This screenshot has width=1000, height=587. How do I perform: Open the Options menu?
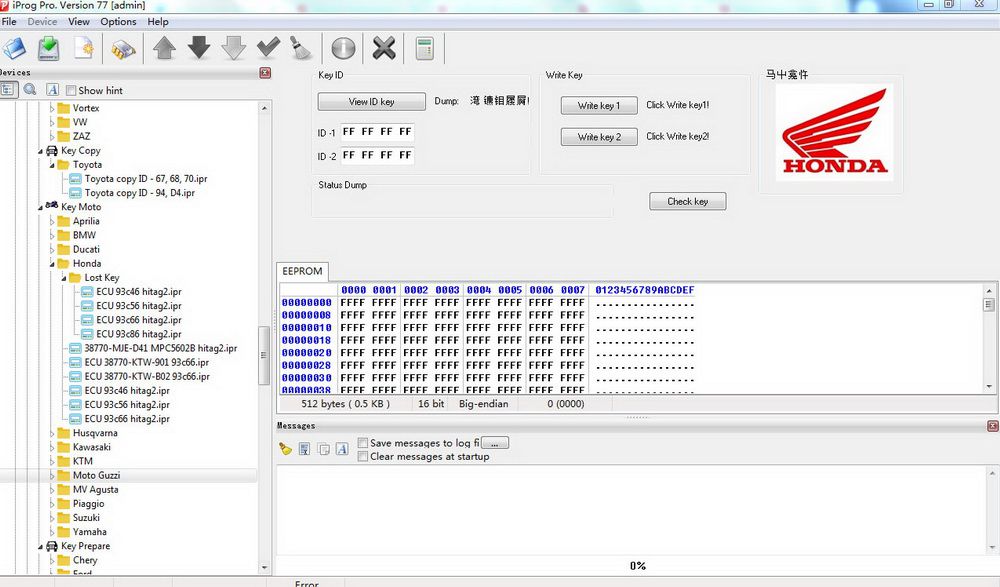118,21
